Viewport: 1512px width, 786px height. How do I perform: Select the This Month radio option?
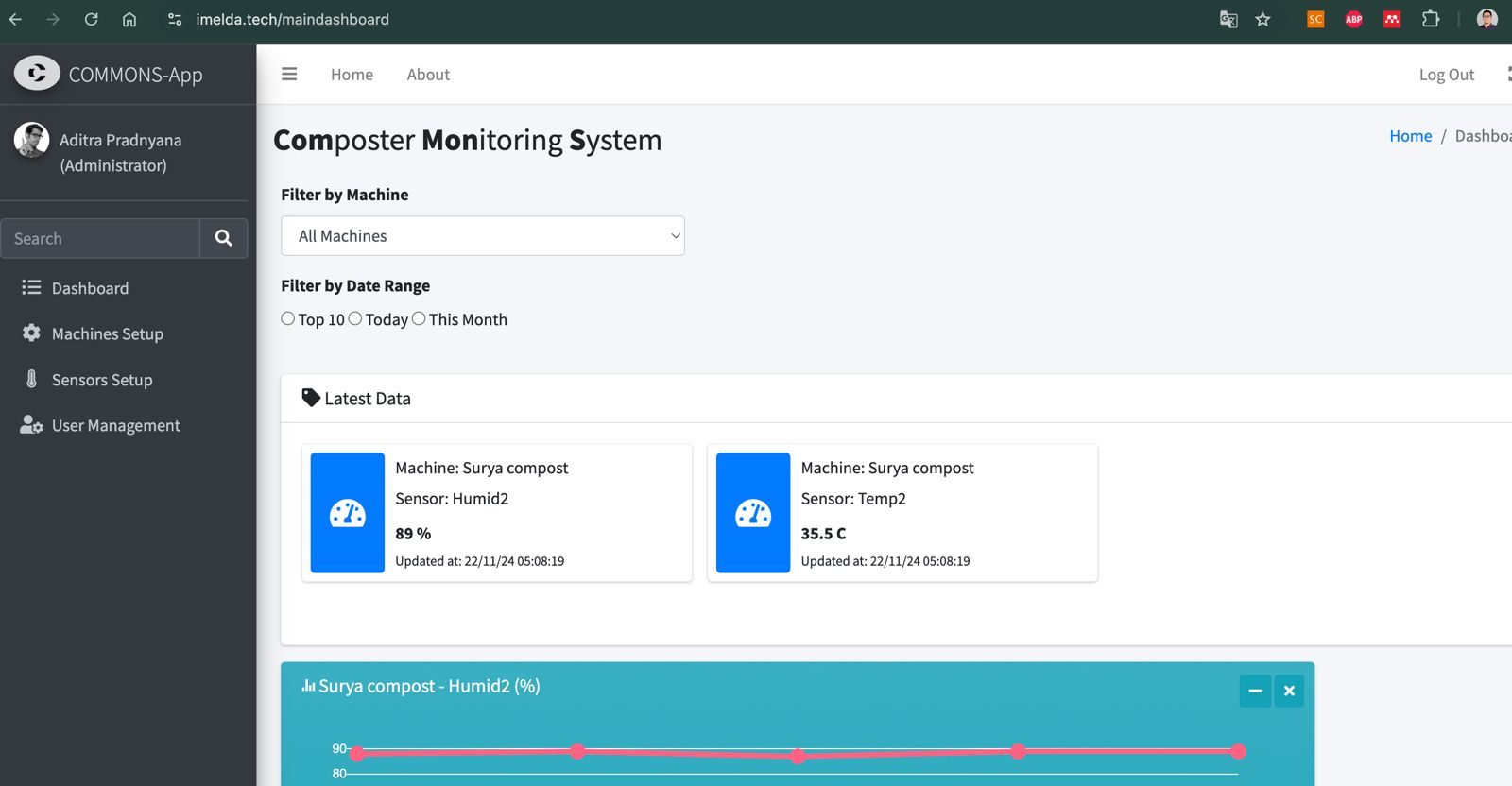pos(419,319)
